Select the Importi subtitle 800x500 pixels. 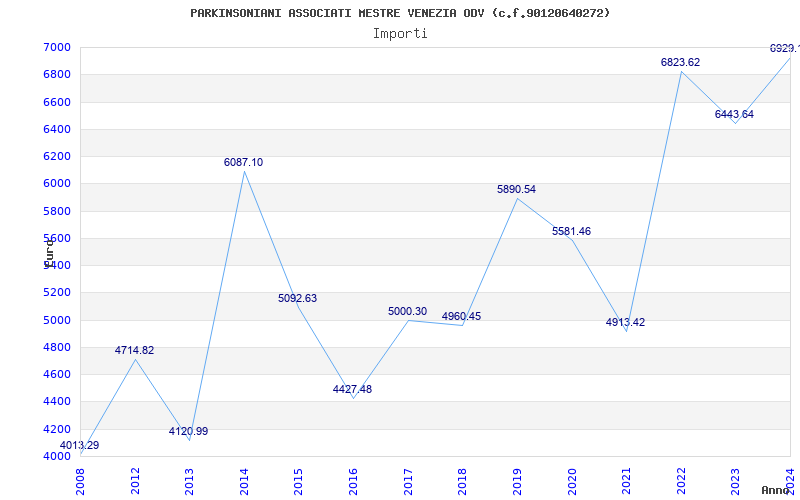coord(400,34)
